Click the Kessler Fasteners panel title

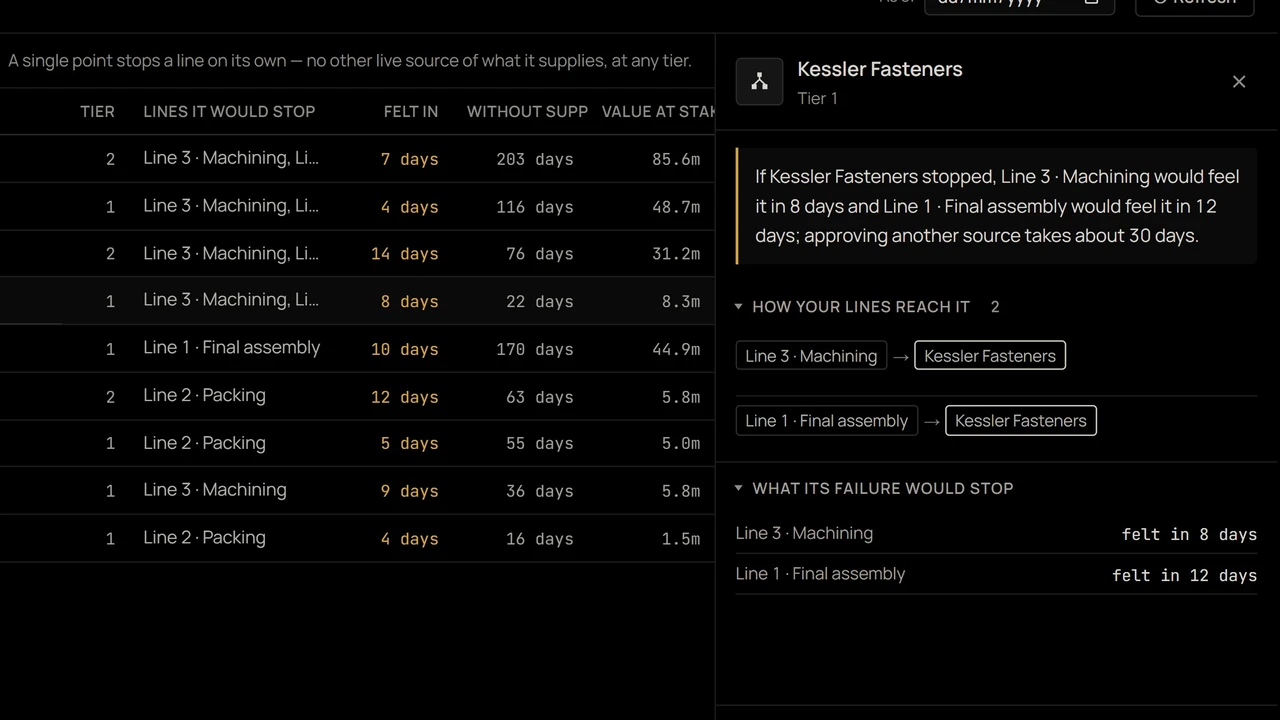[880, 69]
